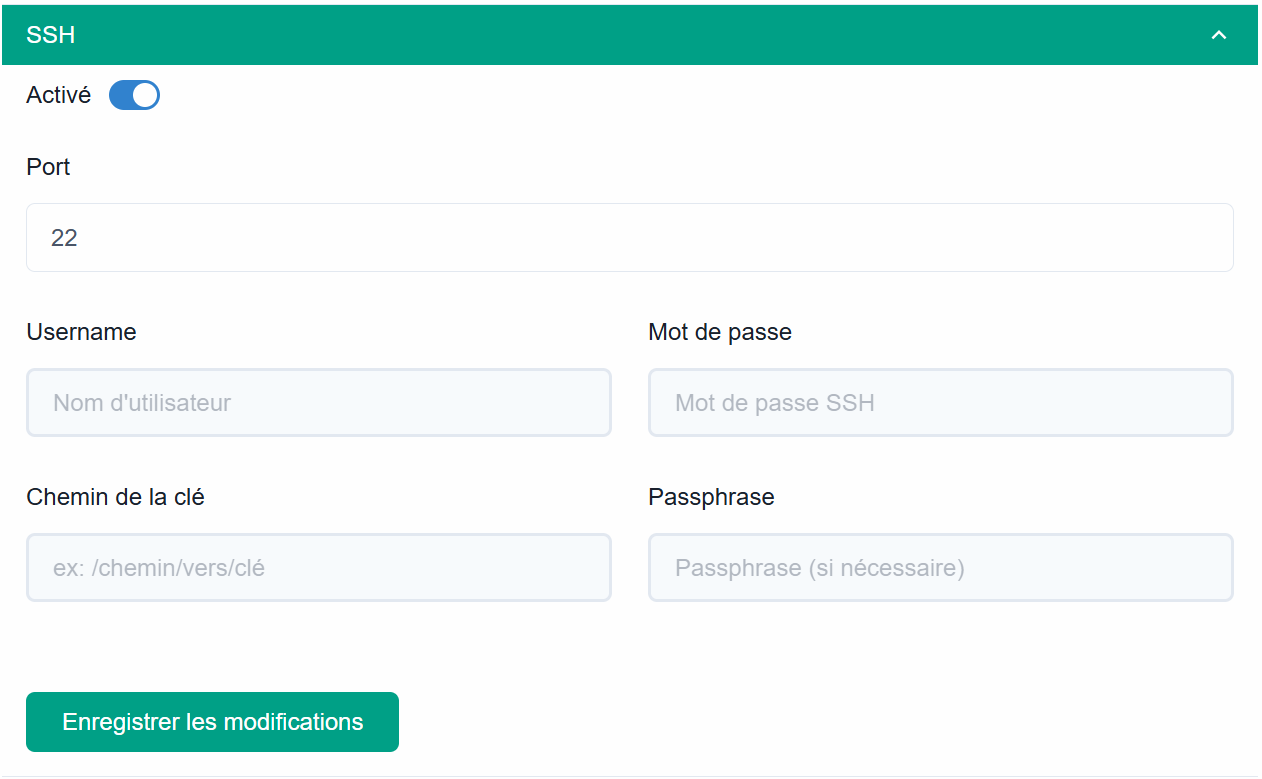Focus the Nom d'utilisateur input field

point(319,402)
